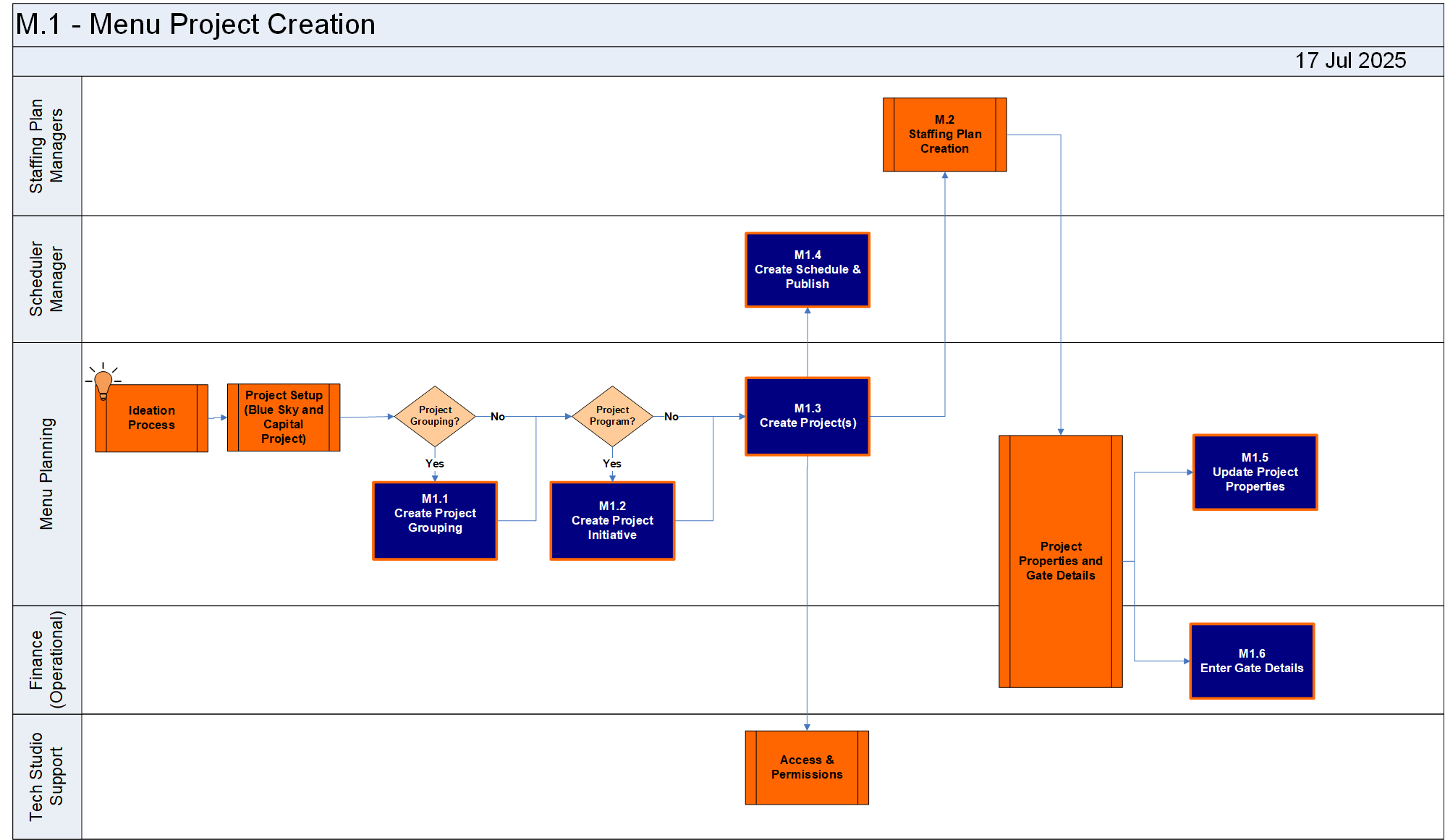This screenshot has width=1445, height=840.
Task: Click the M1.3 Create Project(s) box
Action: coord(808,416)
